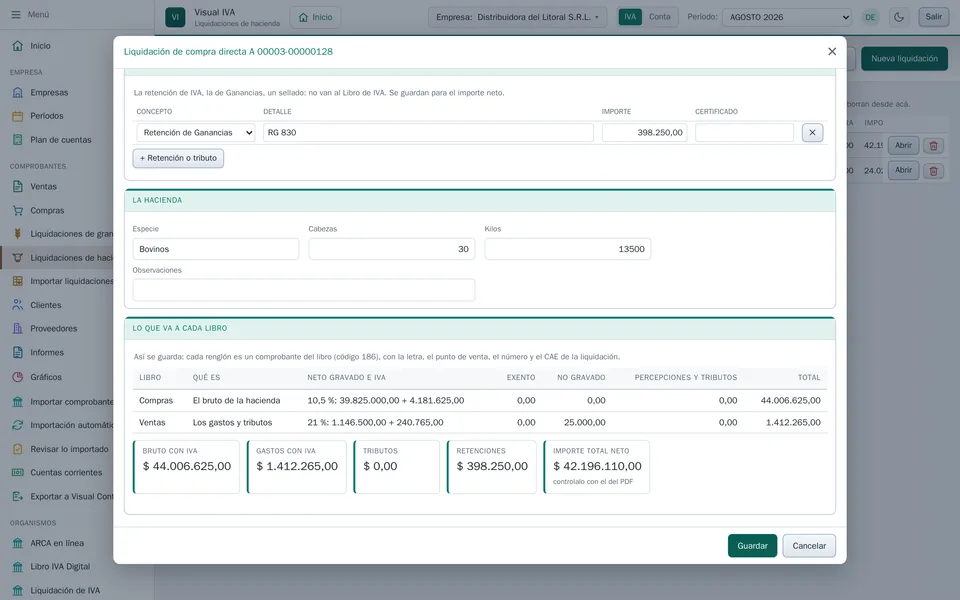The width and height of the screenshot is (960, 600).
Task: Click the Inicio home icon in sidebar
Action: [x=18, y=46]
